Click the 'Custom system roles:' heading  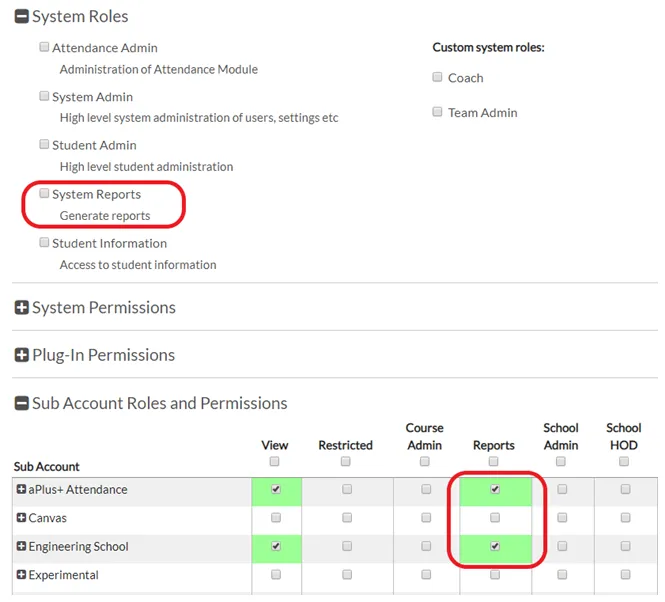[489, 48]
